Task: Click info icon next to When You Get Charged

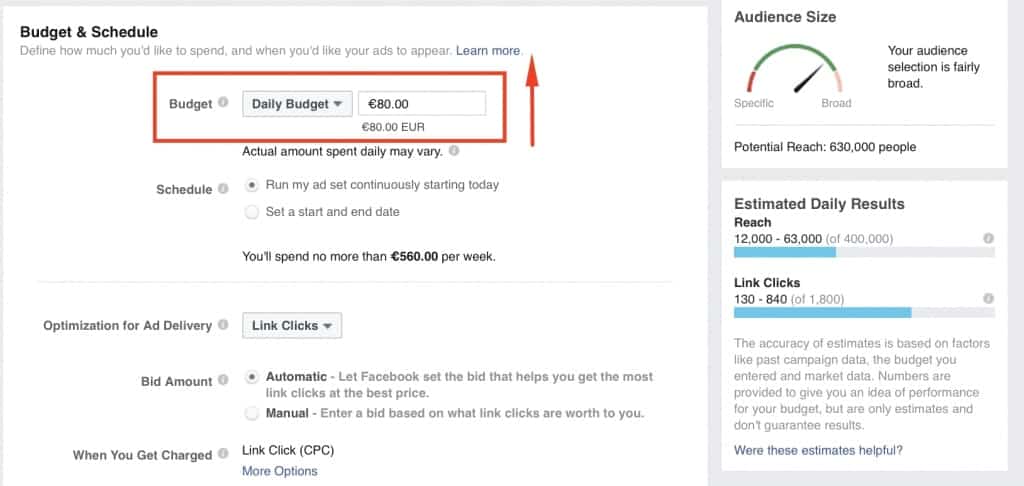Action: tap(223, 454)
